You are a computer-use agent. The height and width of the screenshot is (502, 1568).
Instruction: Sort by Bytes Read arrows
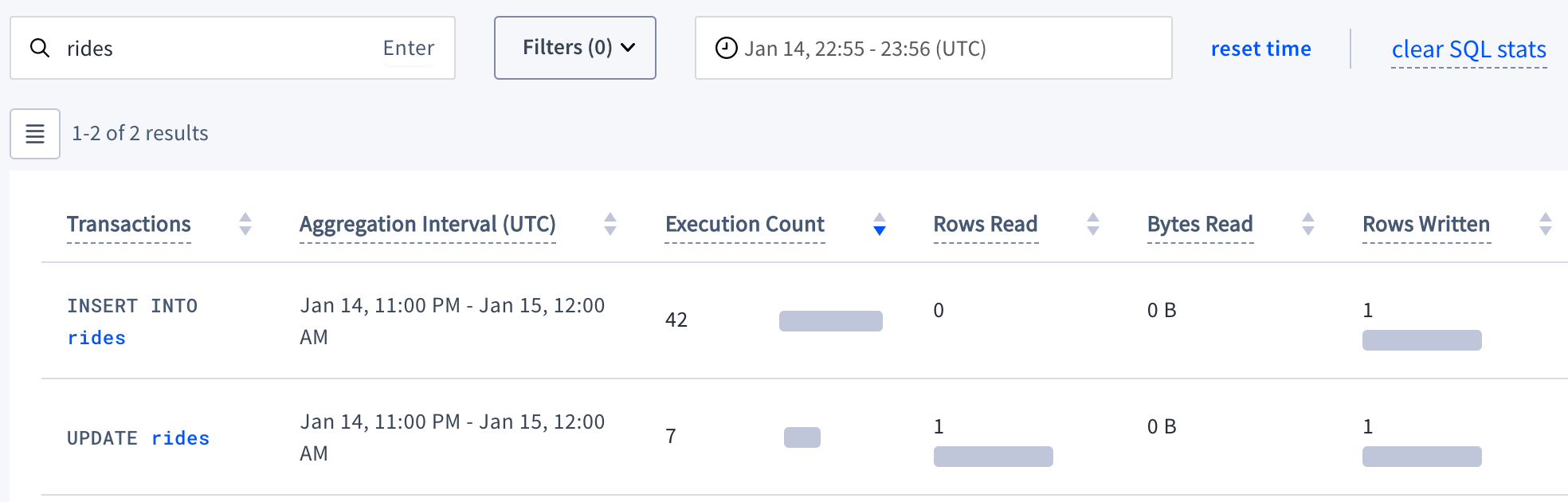pyautogui.click(x=1308, y=225)
